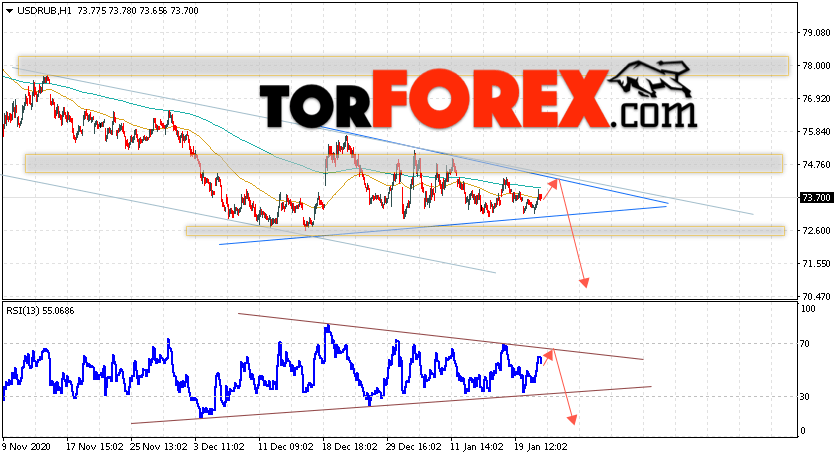Open the chart menu arrow beside USDRUB,H1

(9, 11)
